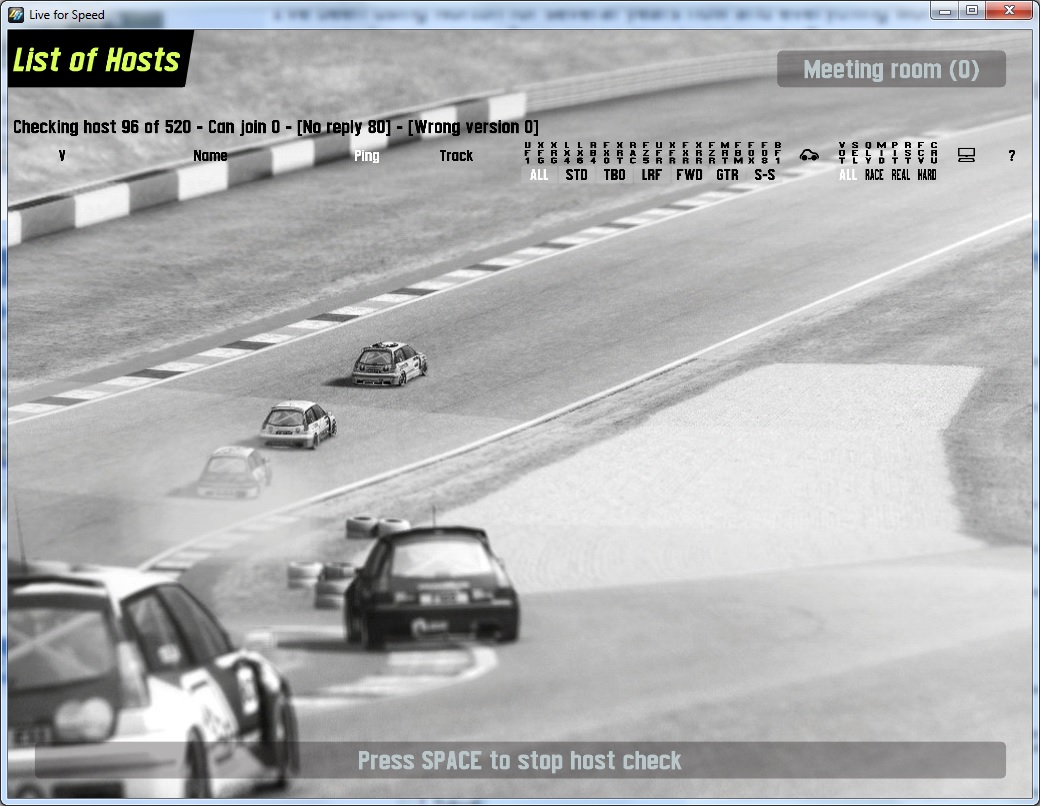Select the TBO car filter group
1040x806 pixels.
[614, 174]
